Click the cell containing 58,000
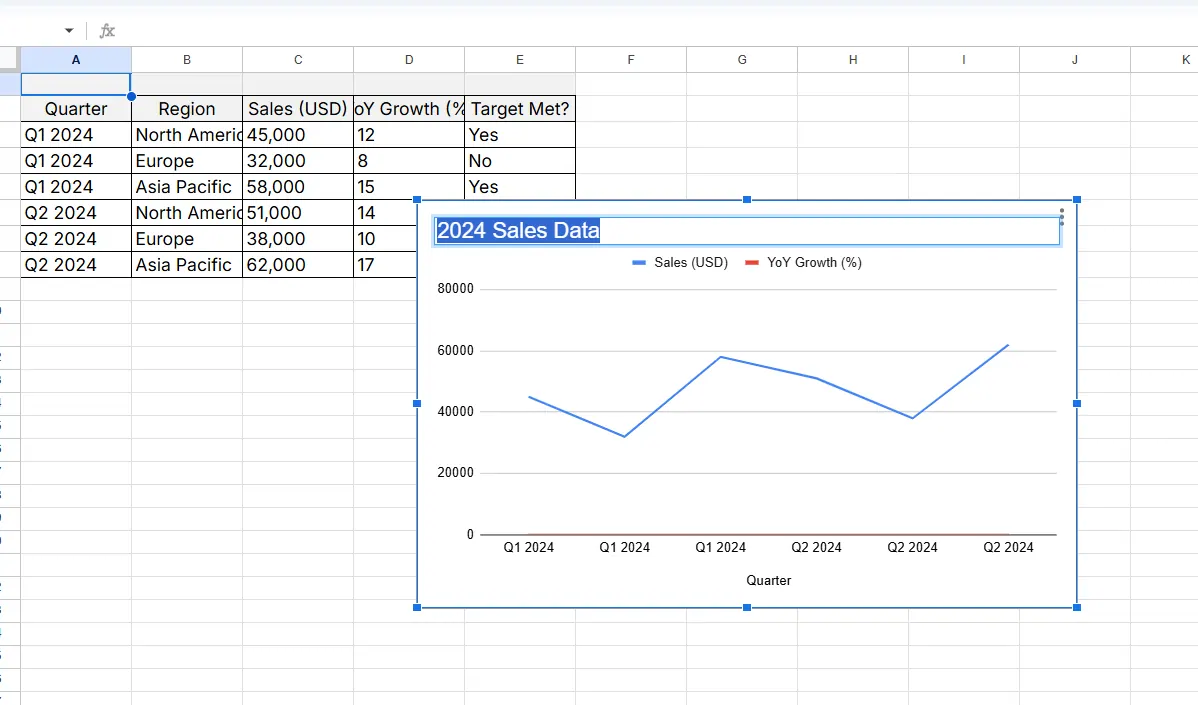Image resolution: width=1198 pixels, height=705 pixels. click(x=297, y=187)
